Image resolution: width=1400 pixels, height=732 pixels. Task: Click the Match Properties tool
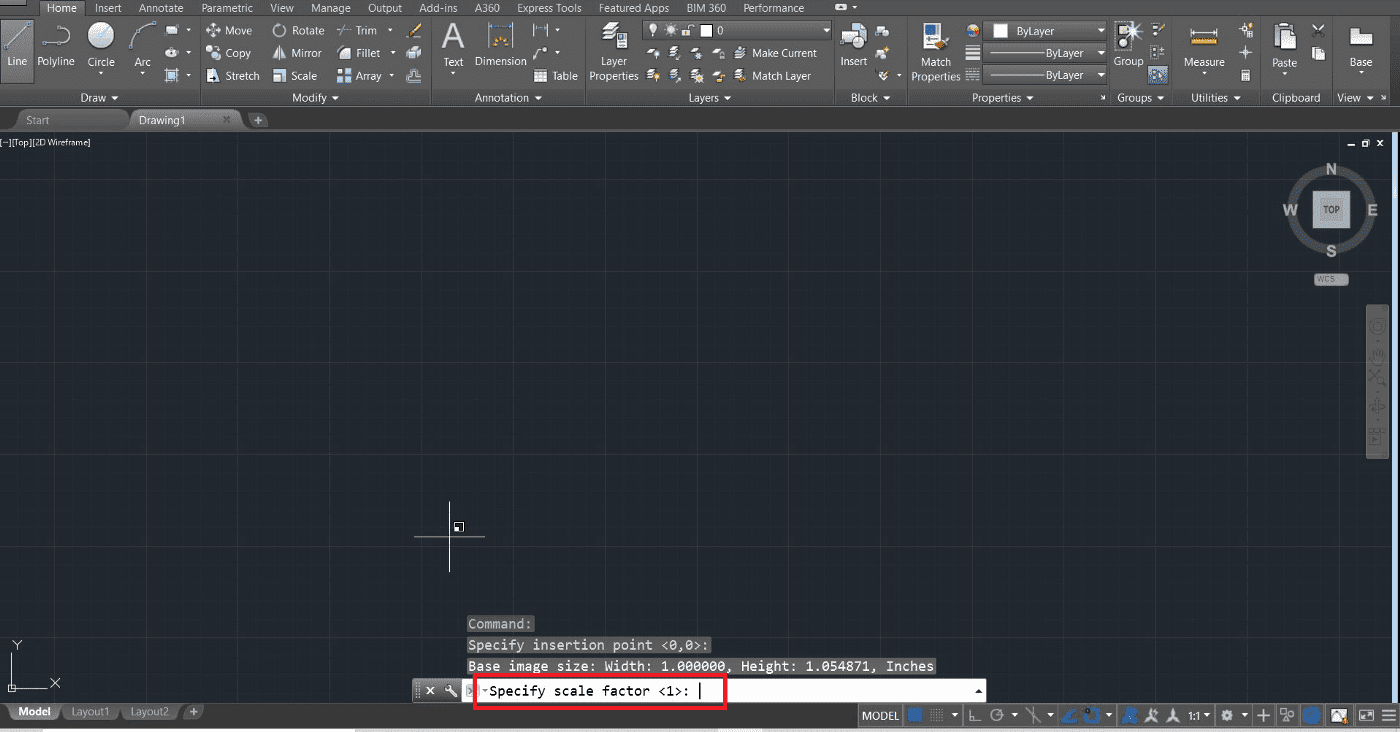point(936,53)
